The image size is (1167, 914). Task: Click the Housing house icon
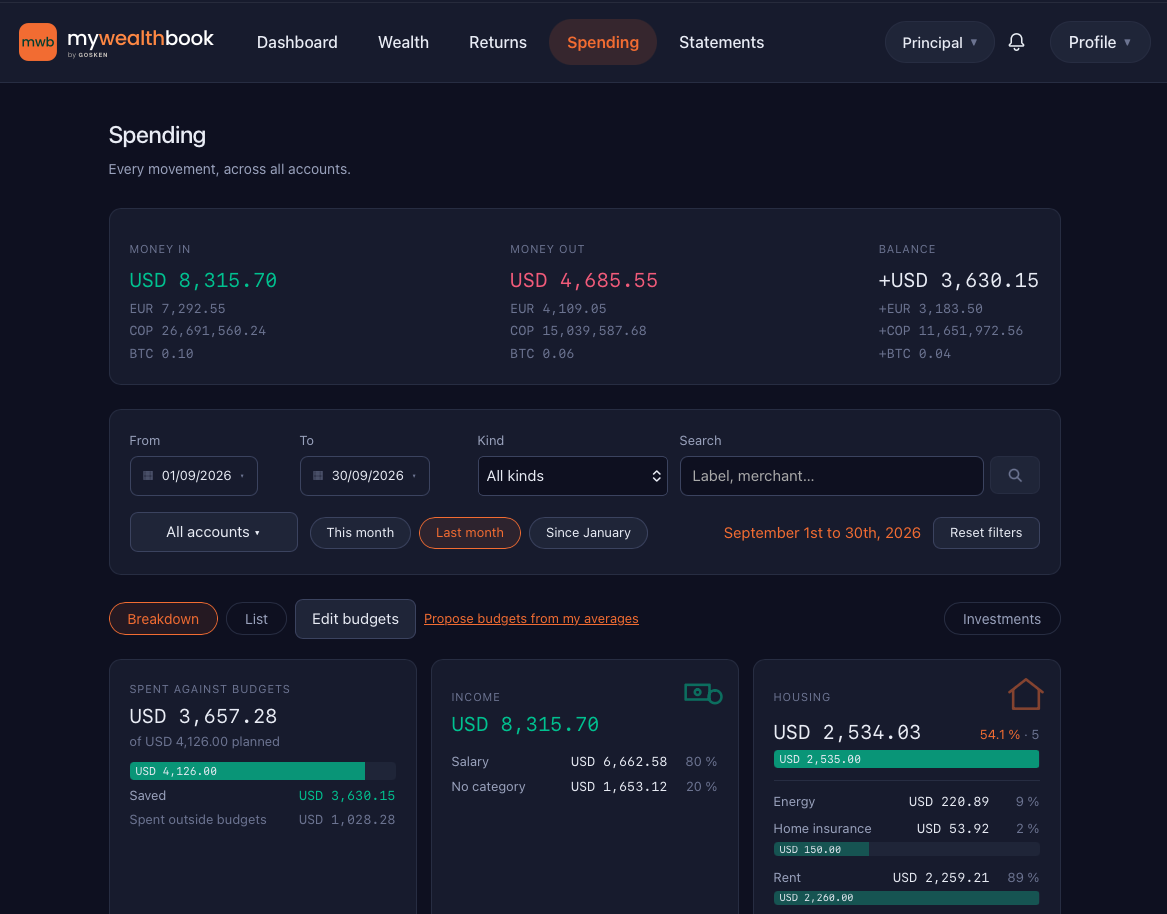pyautogui.click(x=1025, y=694)
